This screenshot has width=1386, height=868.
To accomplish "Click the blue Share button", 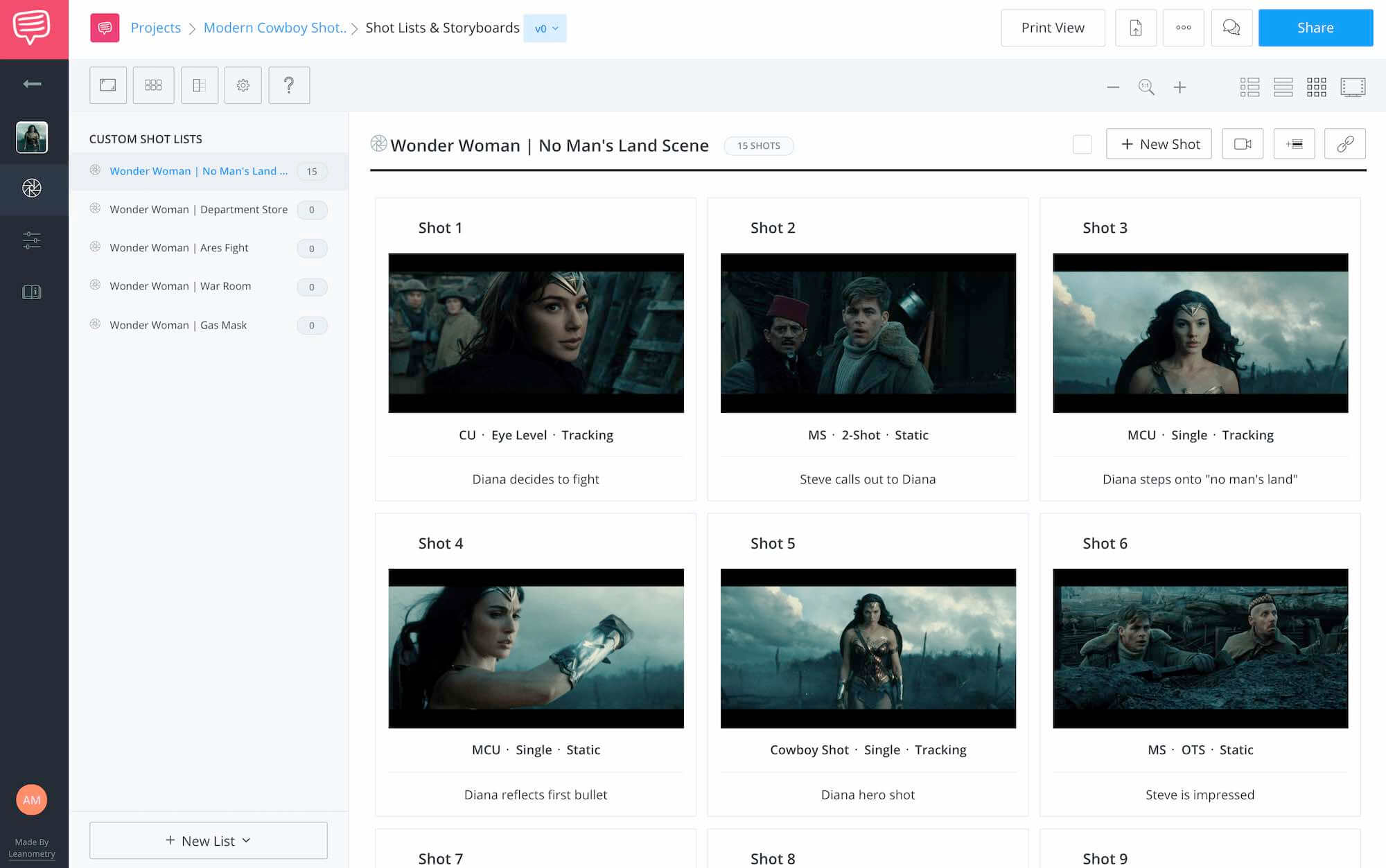I will (x=1315, y=28).
